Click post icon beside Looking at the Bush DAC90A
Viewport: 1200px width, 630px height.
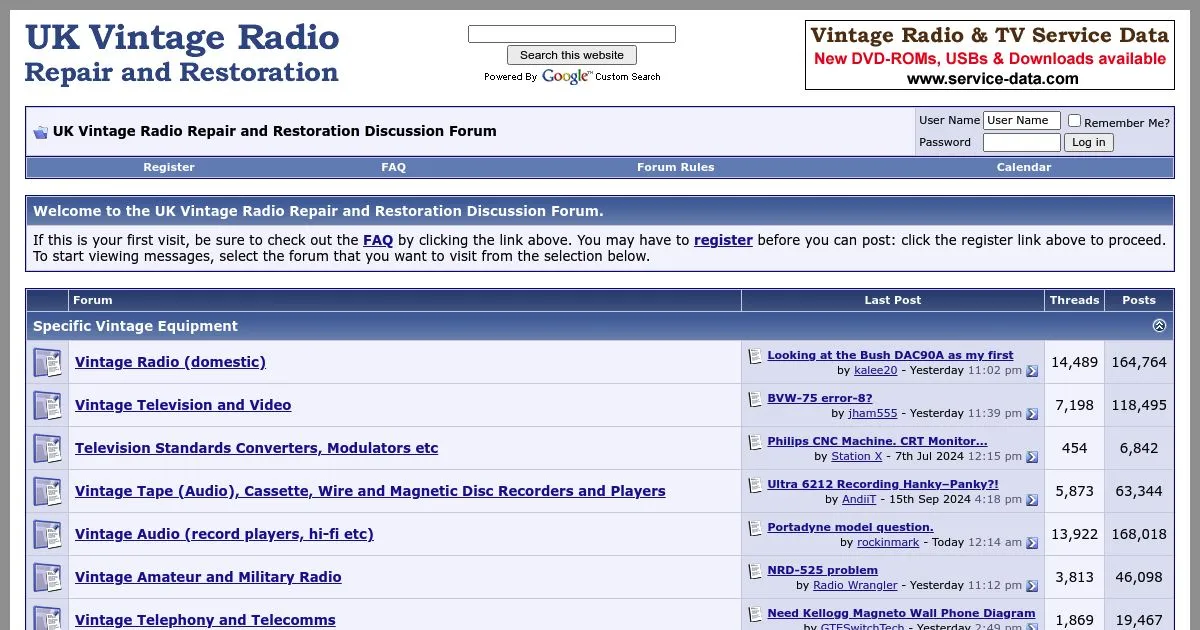pyautogui.click(x=755, y=355)
